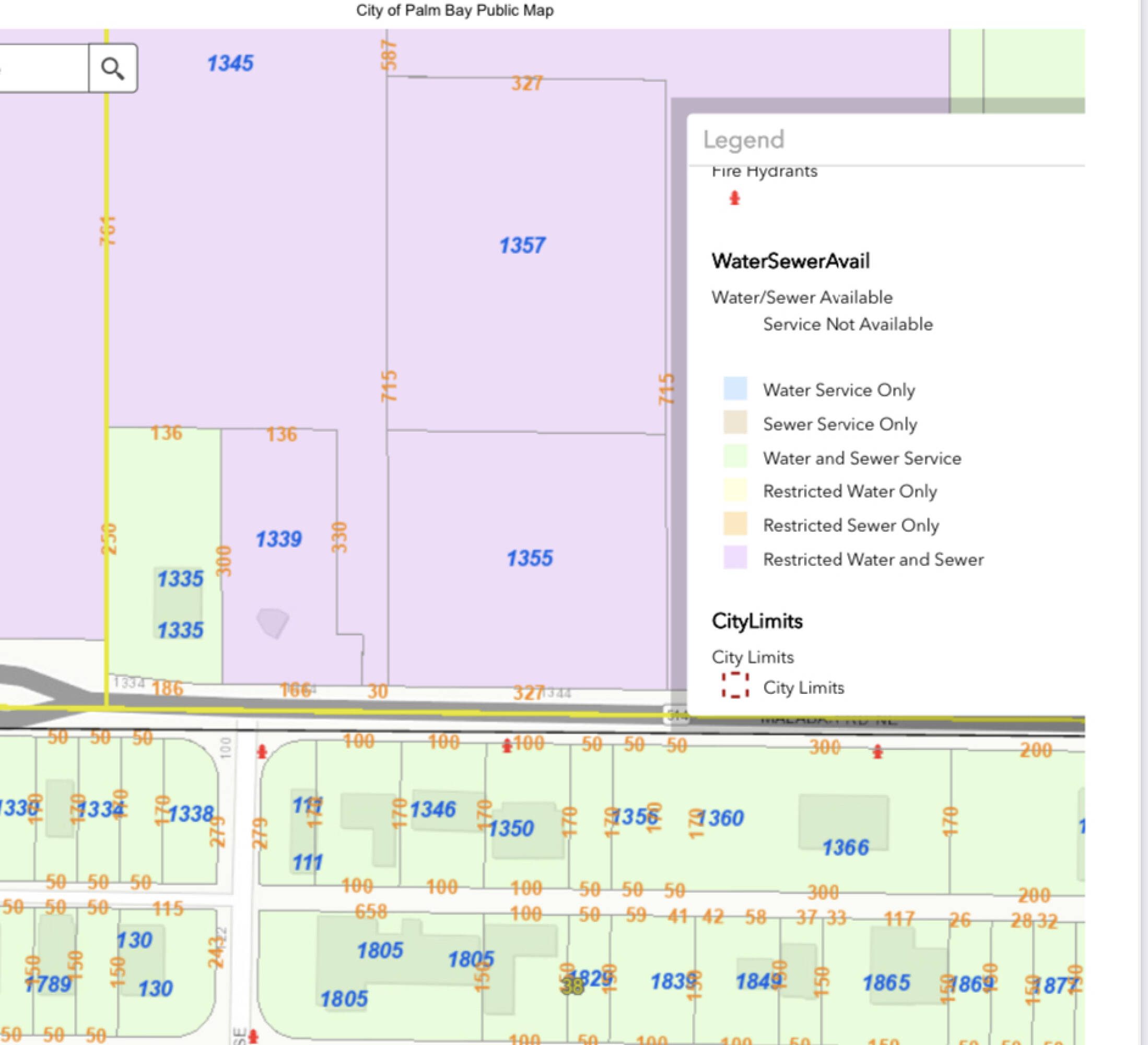Click the magnifying glass search button

coord(113,68)
